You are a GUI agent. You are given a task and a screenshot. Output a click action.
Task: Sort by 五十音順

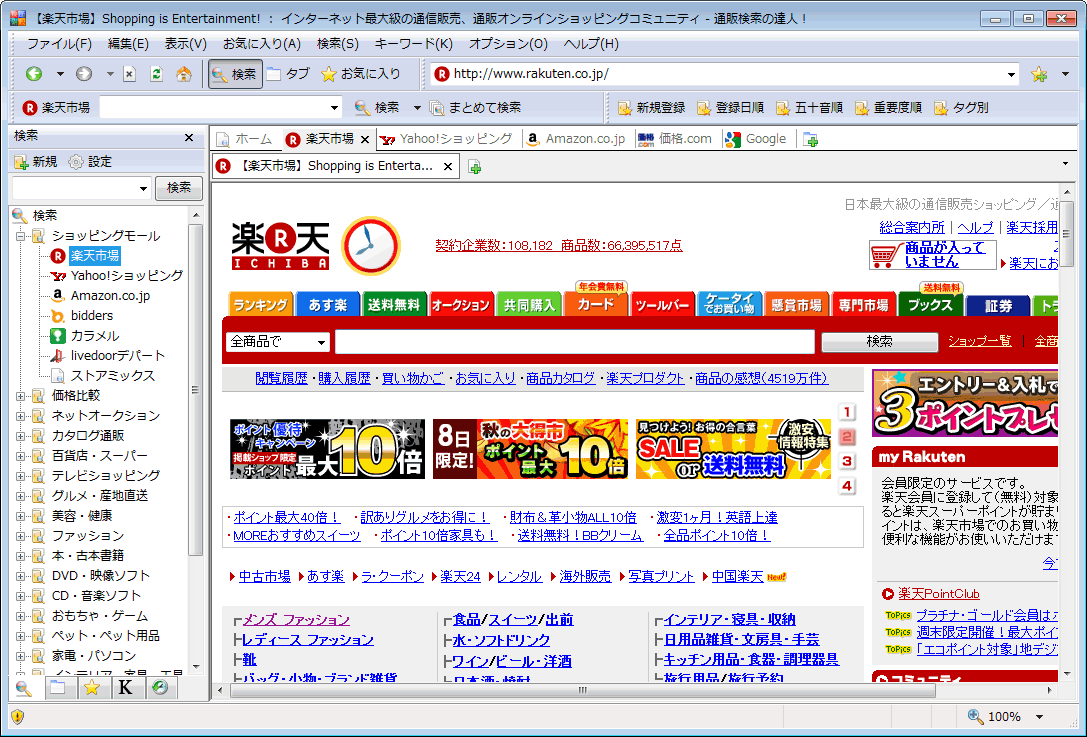pos(809,107)
